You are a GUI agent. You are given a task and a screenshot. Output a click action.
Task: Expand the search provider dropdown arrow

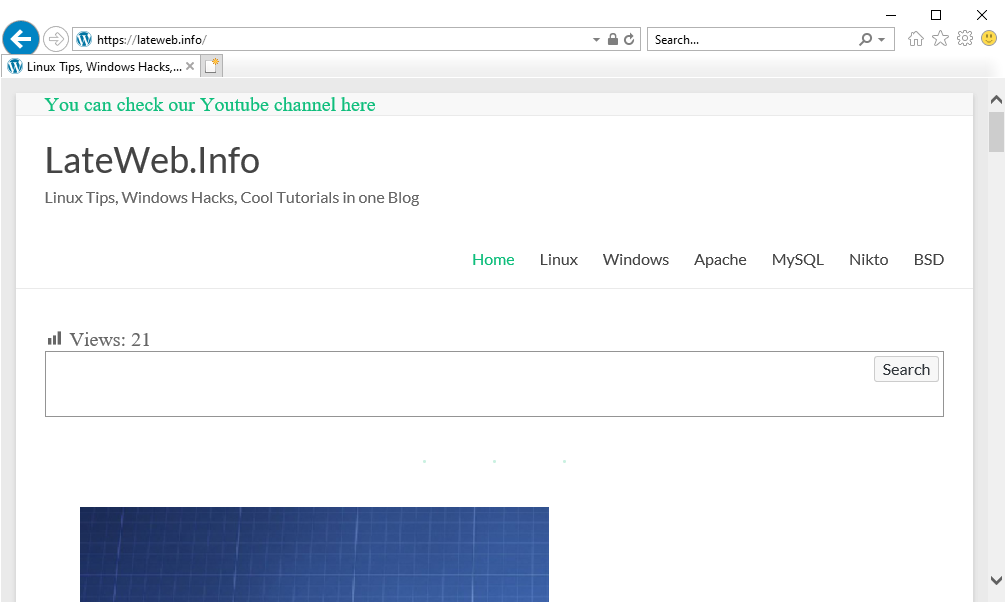coord(881,40)
